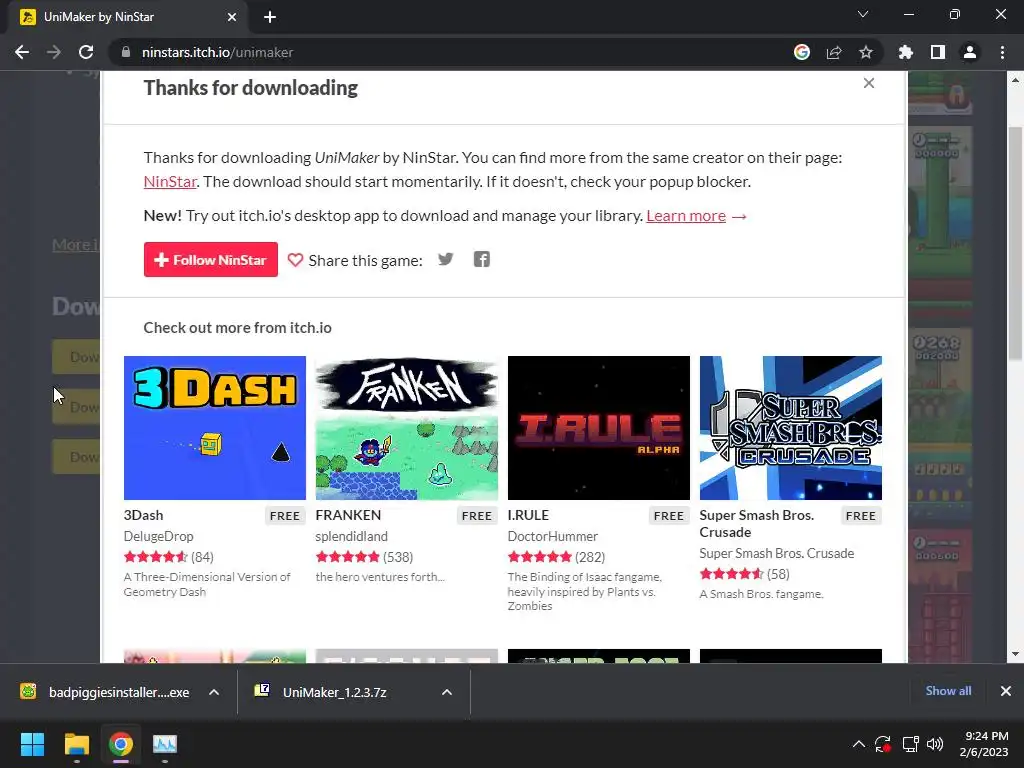The width and height of the screenshot is (1024, 768).
Task: Open the 3Dash game thumbnail
Action: [215, 428]
